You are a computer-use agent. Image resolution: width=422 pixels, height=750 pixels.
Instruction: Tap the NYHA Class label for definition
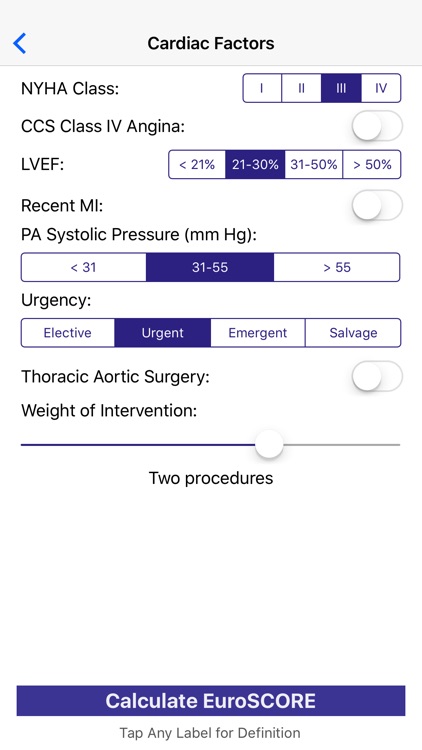pos(70,88)
